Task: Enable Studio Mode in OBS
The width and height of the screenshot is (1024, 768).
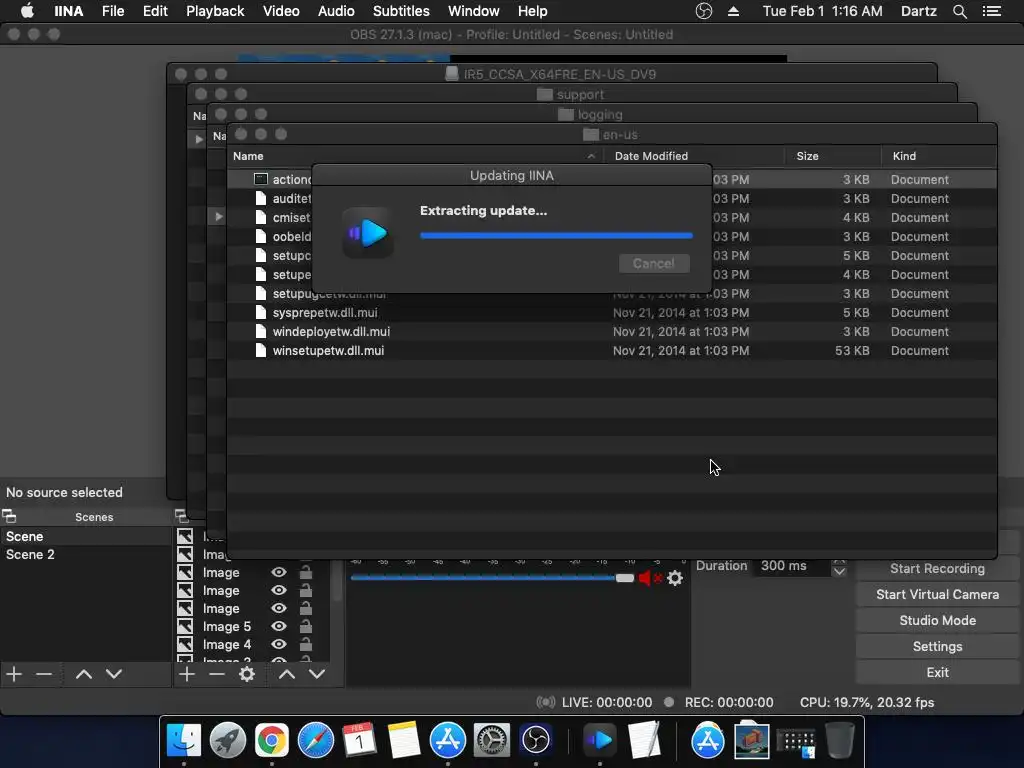Action: point(937,620)
